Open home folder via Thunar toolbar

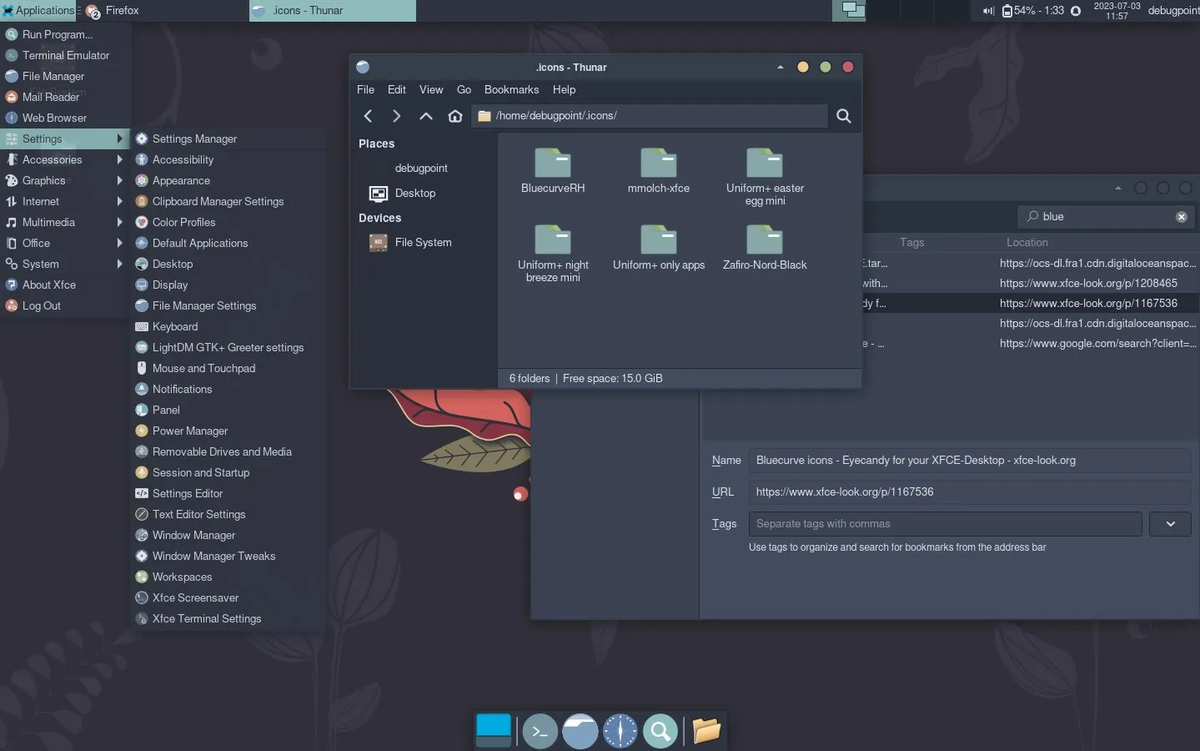455,116
